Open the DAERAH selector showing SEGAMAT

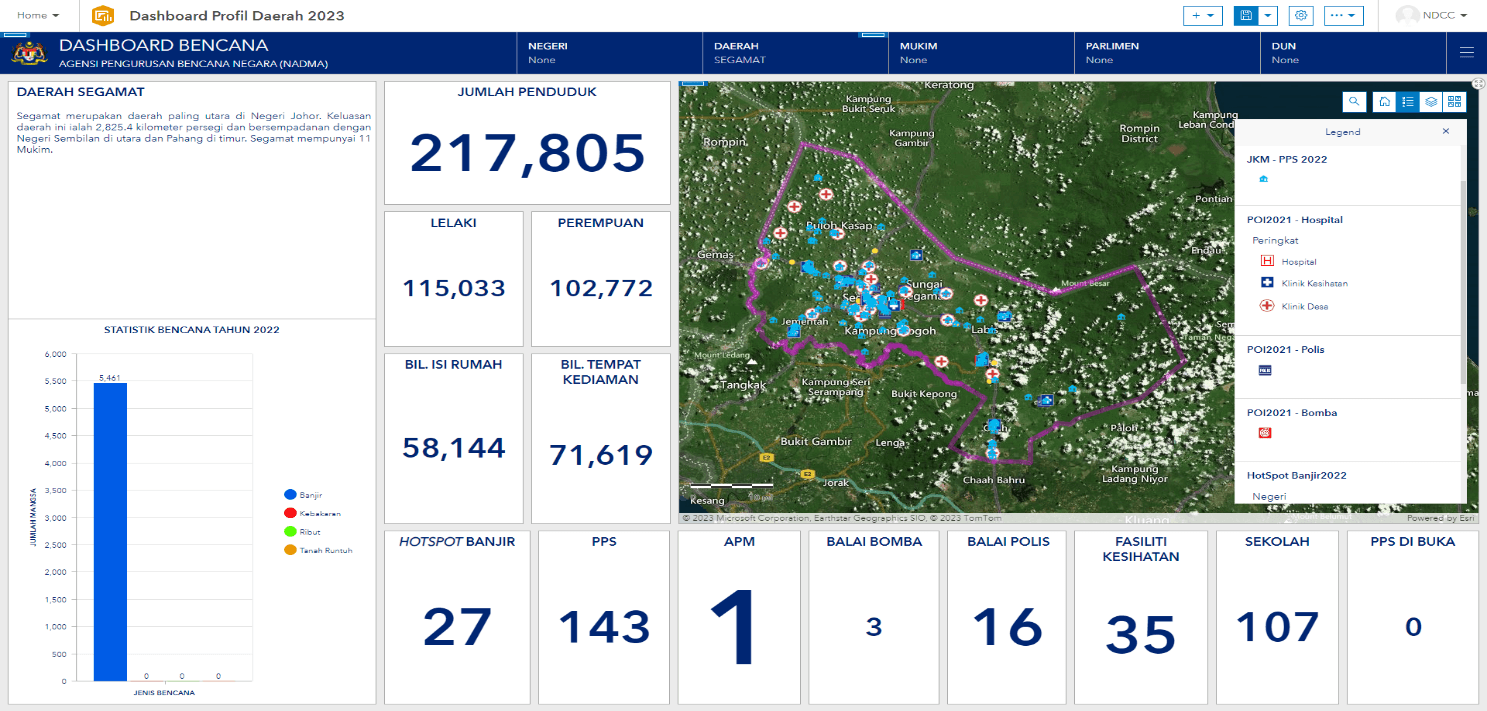pyautogui.click(x=785, y=53)
